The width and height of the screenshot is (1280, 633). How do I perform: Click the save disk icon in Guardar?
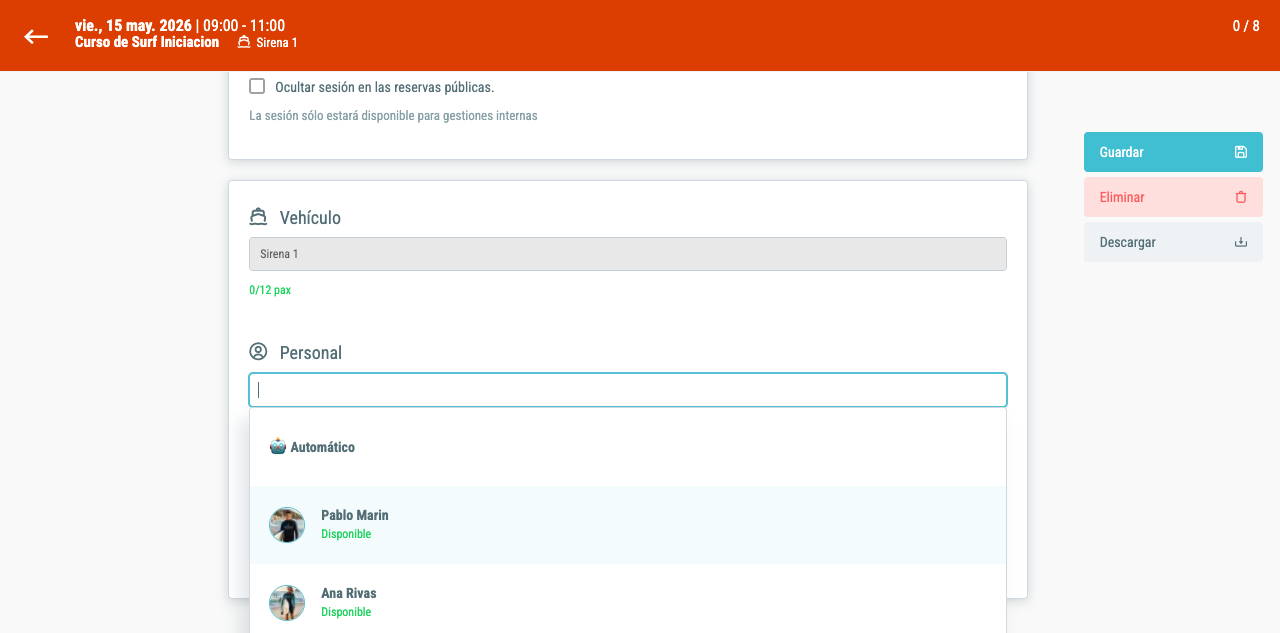click(1241, 152)
